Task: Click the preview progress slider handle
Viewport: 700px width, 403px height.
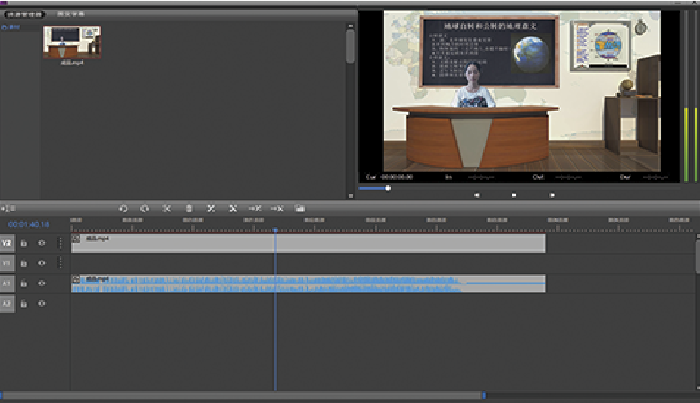Action: pyautogui.click(x=388, y=187)
